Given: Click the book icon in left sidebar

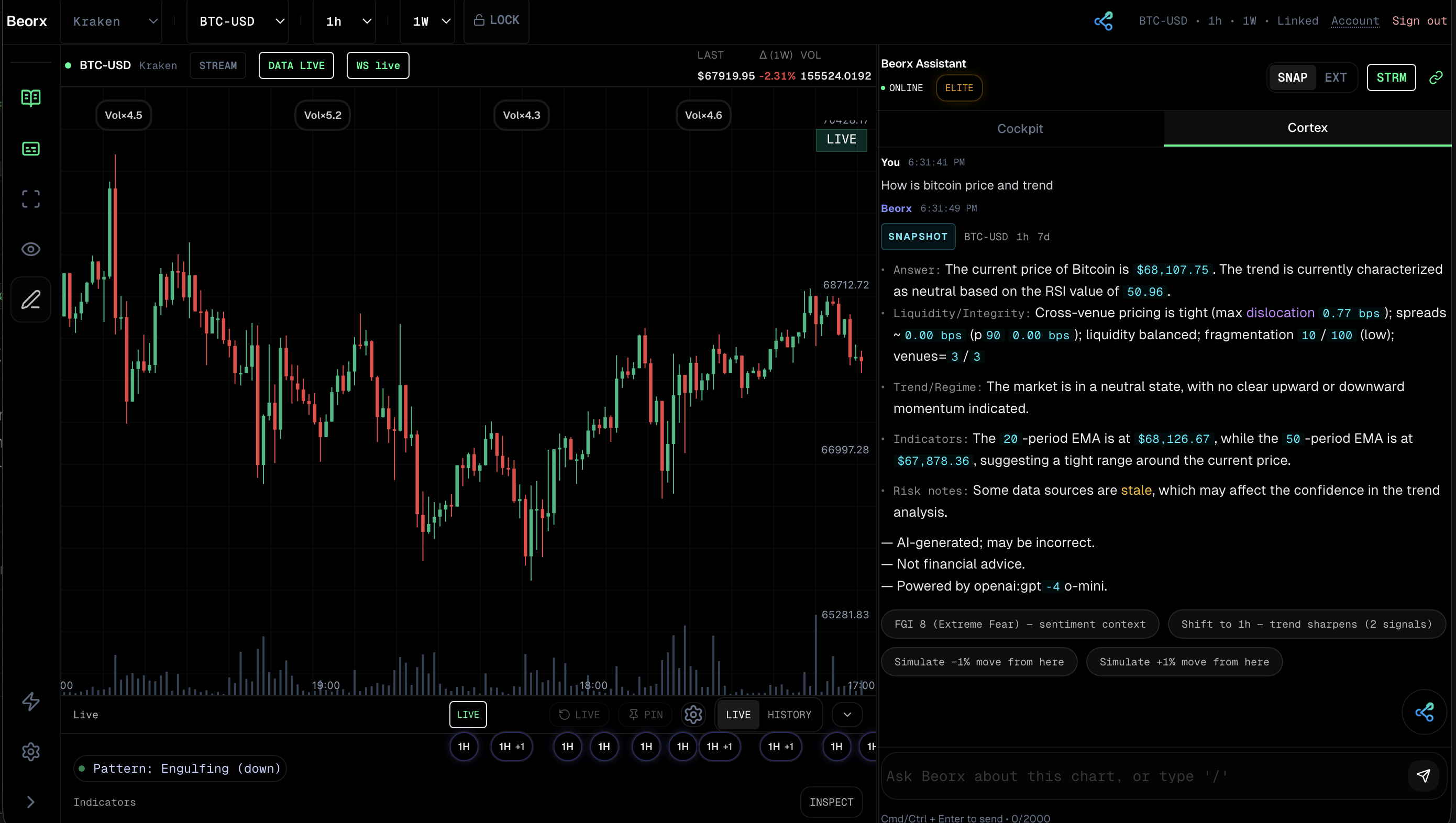Looking at the screenshot, I should click(30, 98).
